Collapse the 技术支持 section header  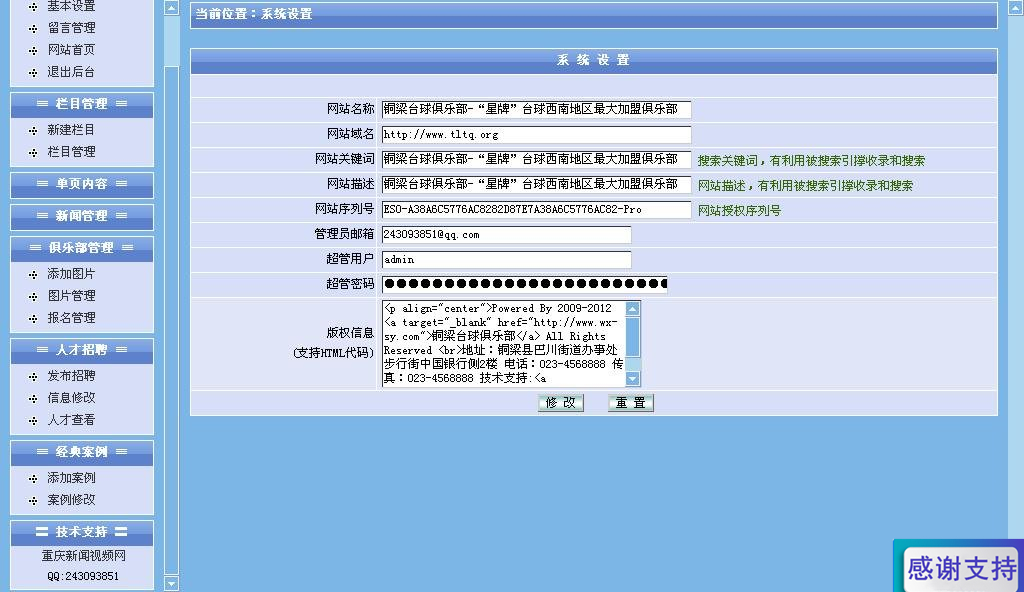(82, 532)
